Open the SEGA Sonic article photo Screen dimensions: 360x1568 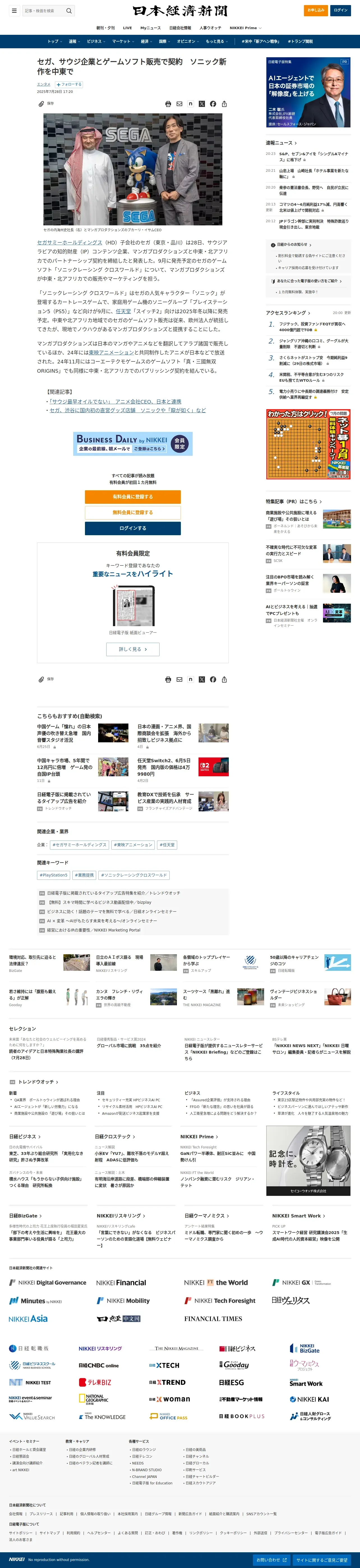tap(133, 169)
